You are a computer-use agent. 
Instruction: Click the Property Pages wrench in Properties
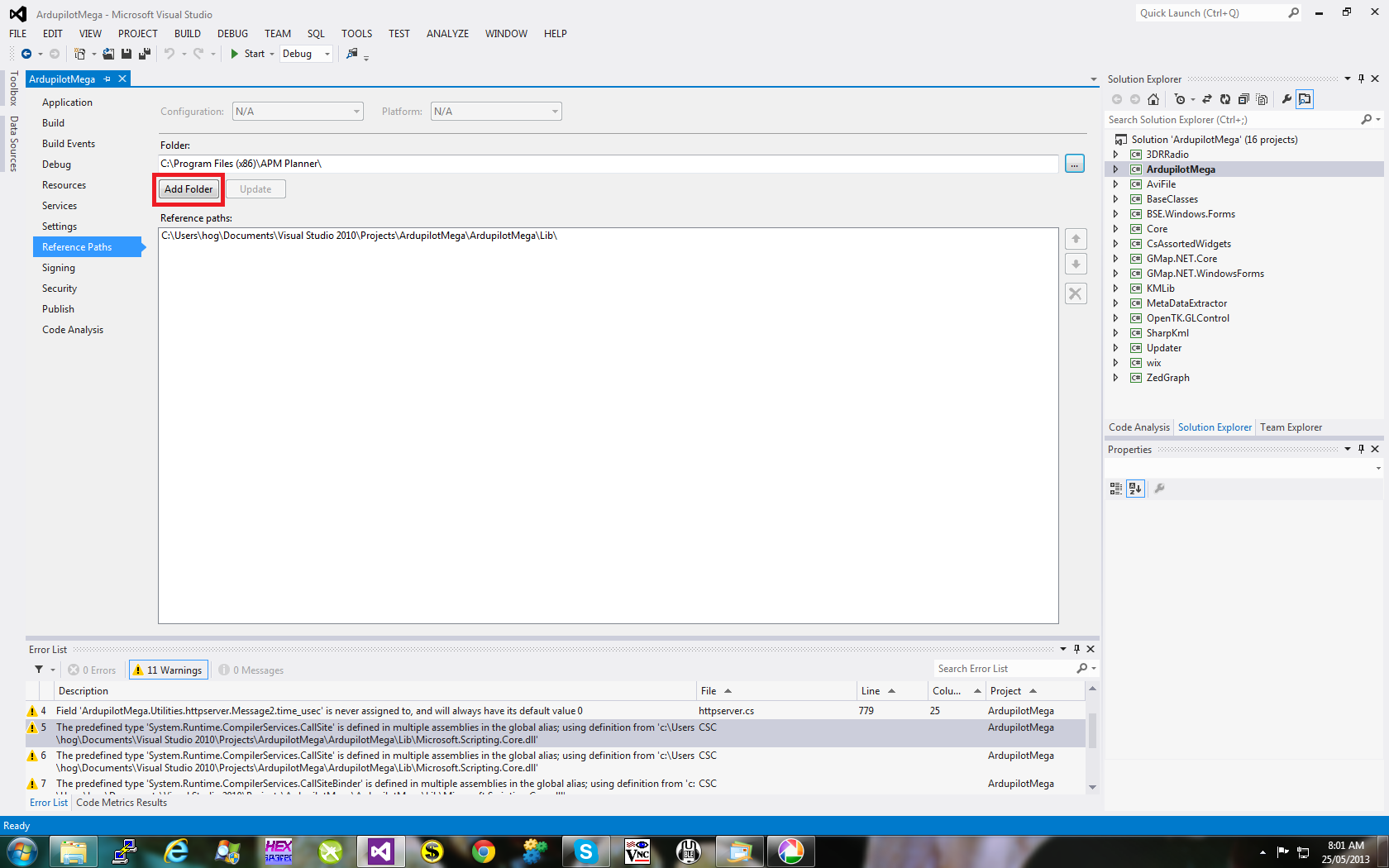[x=1159, y=489]
